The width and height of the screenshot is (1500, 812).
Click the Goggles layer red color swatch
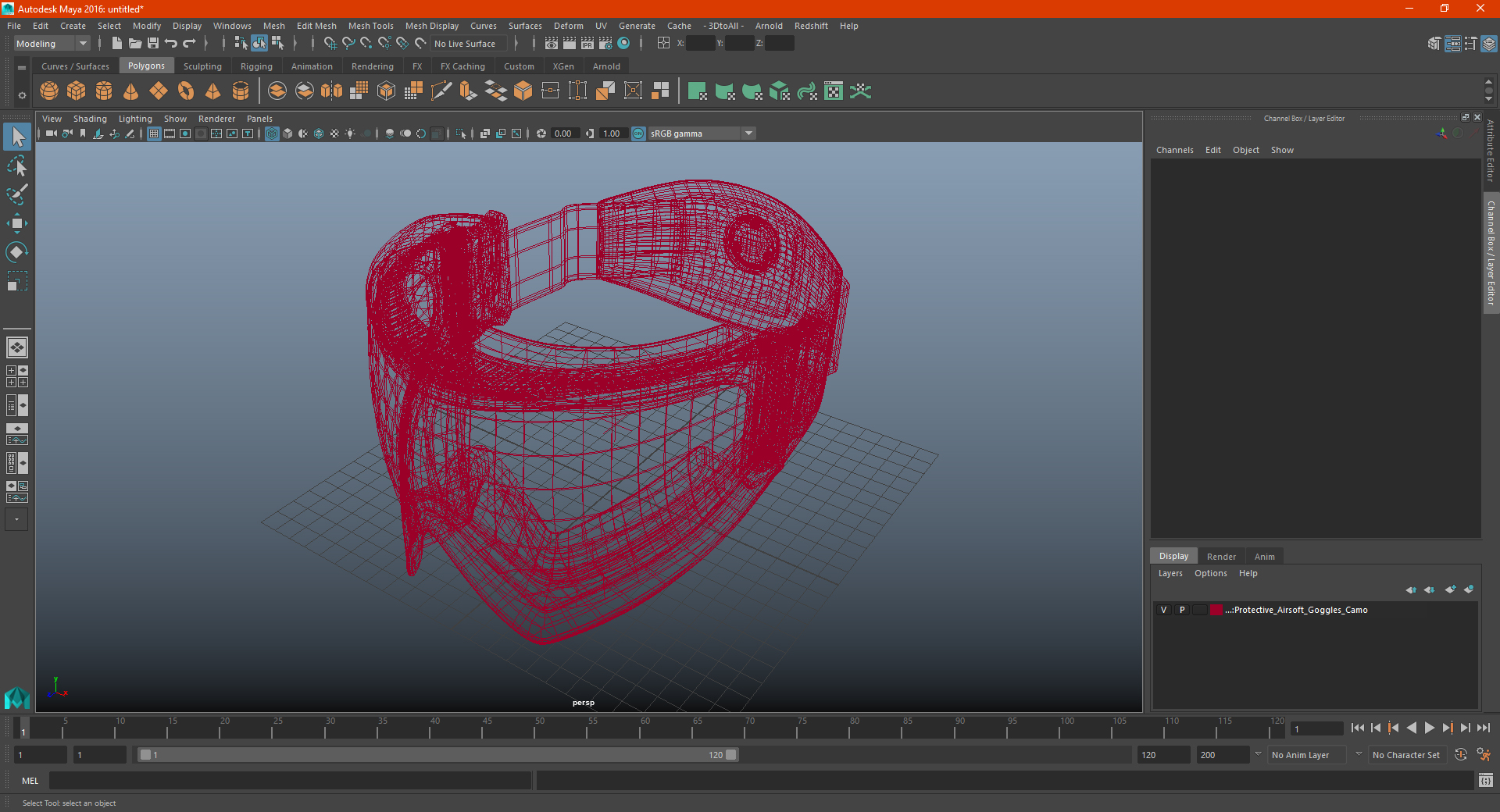1216,610
